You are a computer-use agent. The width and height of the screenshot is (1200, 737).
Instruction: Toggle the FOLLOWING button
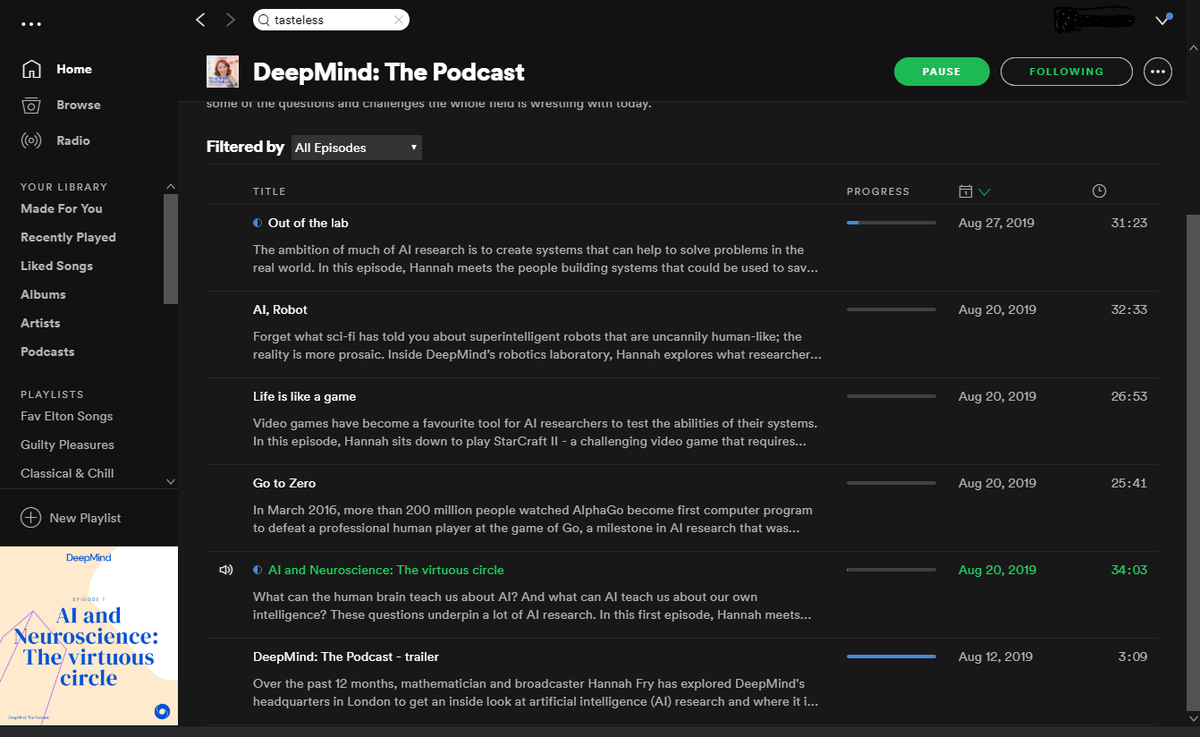(x=1066, y=72)
